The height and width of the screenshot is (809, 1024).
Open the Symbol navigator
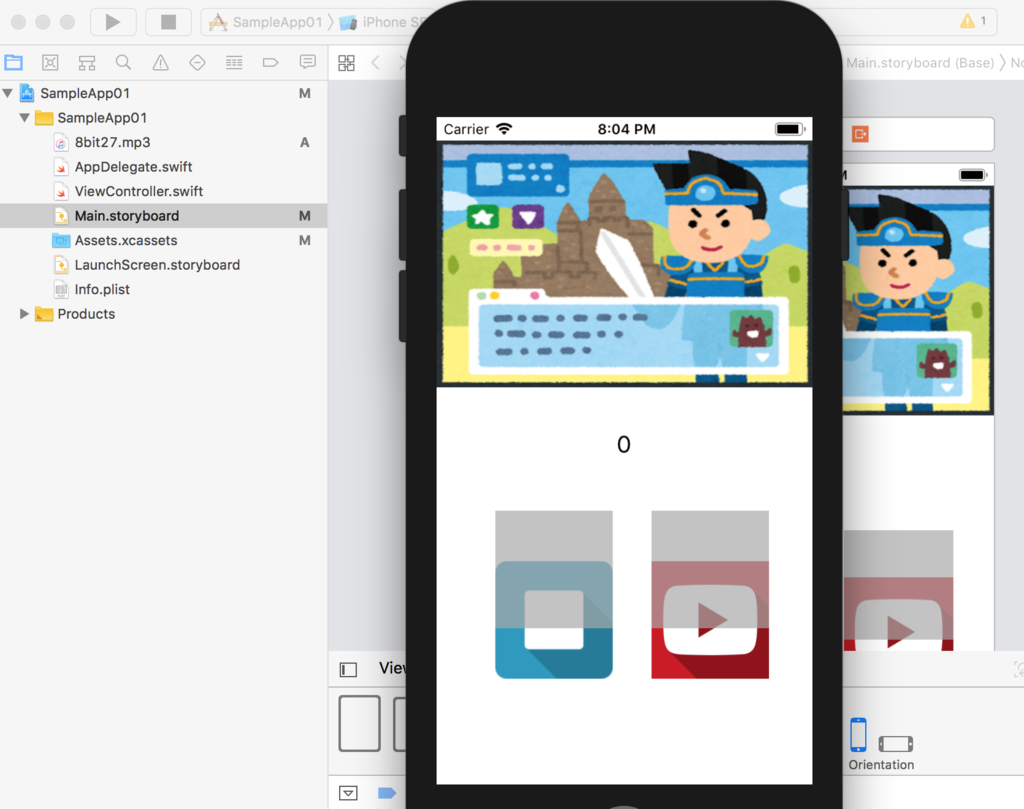click(87, 63)
